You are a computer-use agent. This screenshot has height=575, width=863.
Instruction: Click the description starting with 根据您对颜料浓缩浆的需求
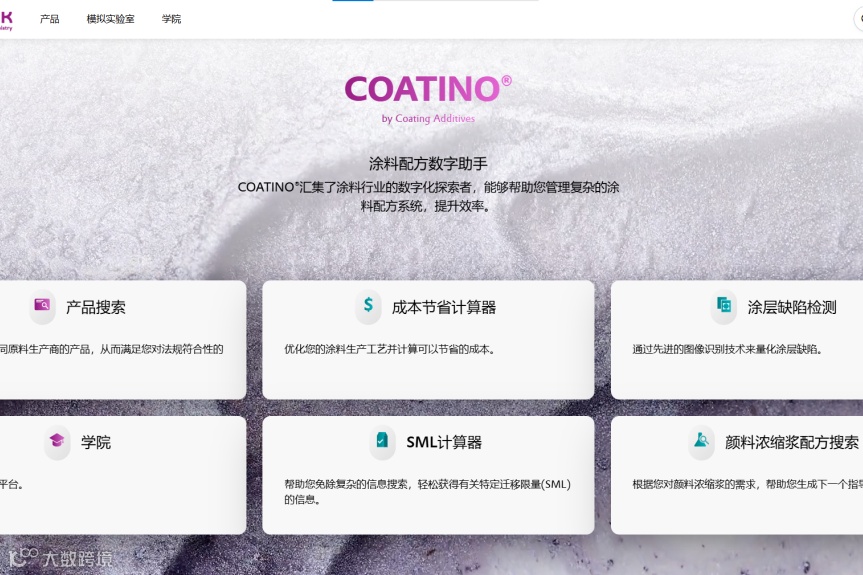[747, 484]
